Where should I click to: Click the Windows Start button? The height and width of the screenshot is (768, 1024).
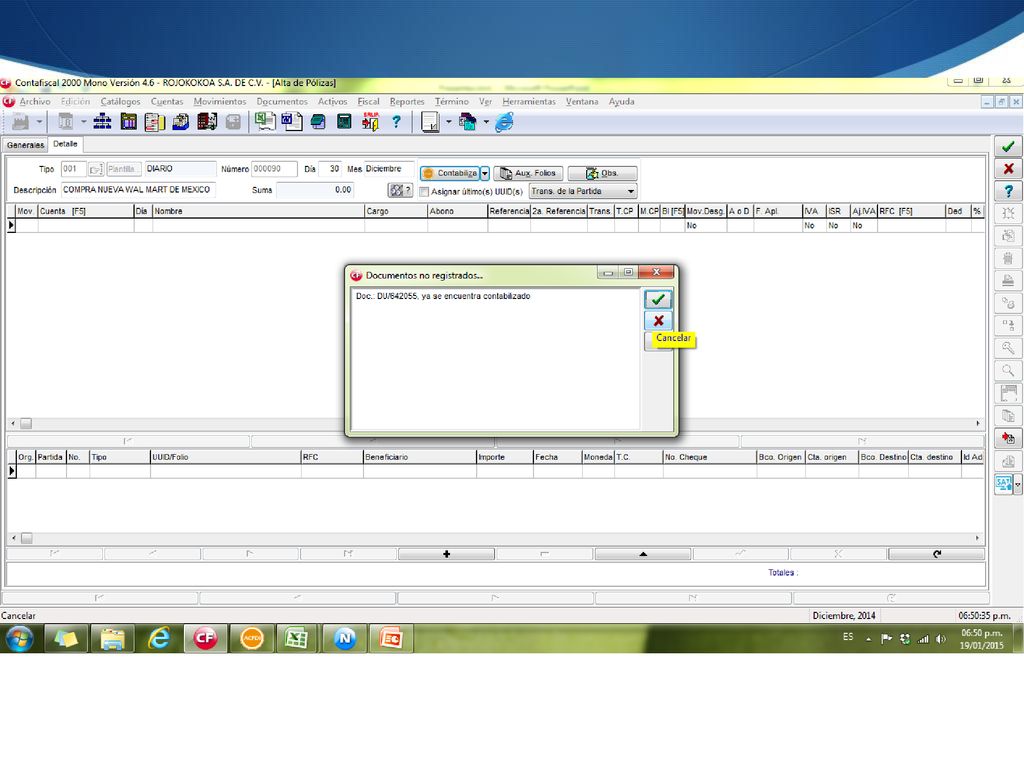point(20,638)
